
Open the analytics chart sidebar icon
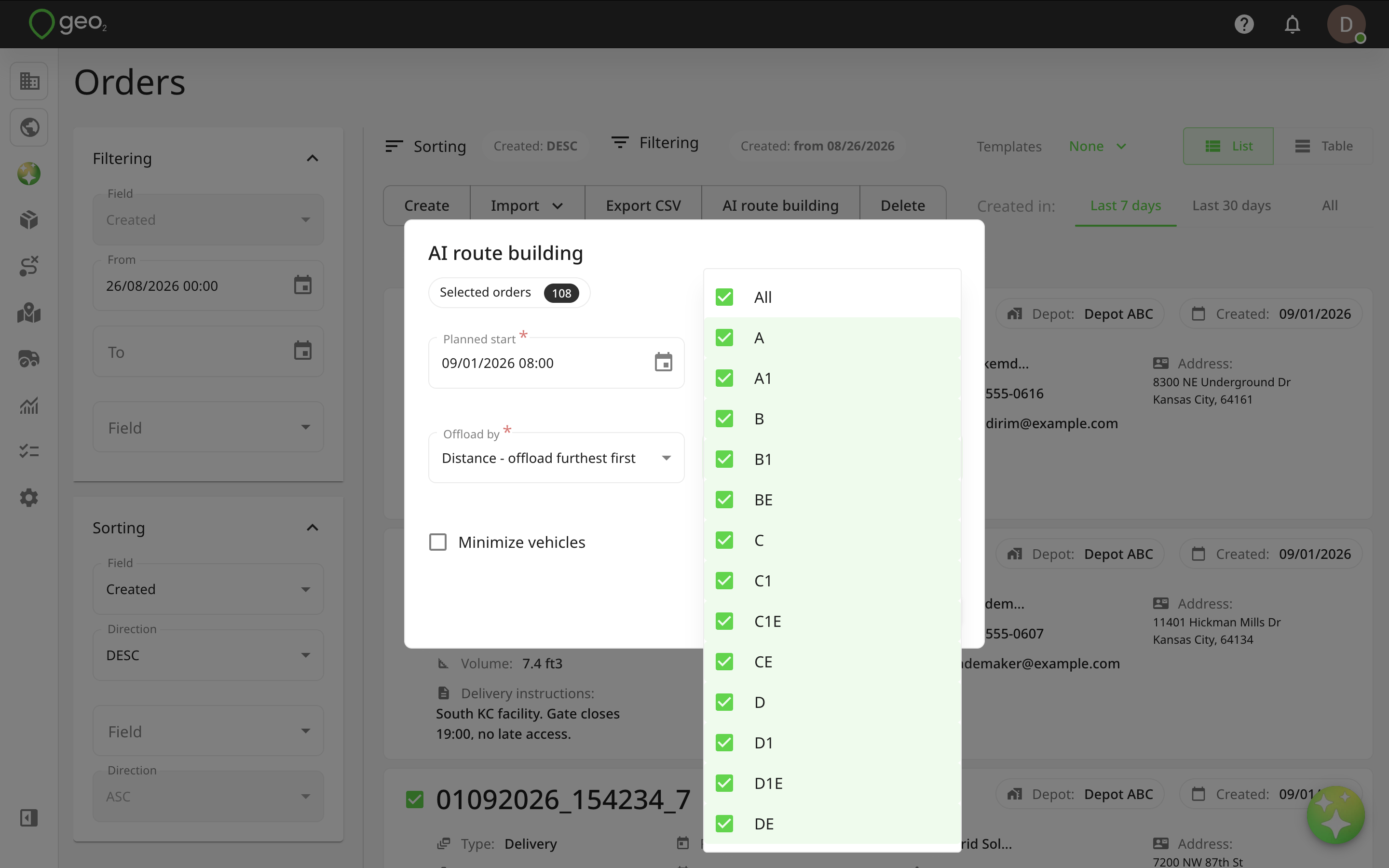(x=29, y=405)
